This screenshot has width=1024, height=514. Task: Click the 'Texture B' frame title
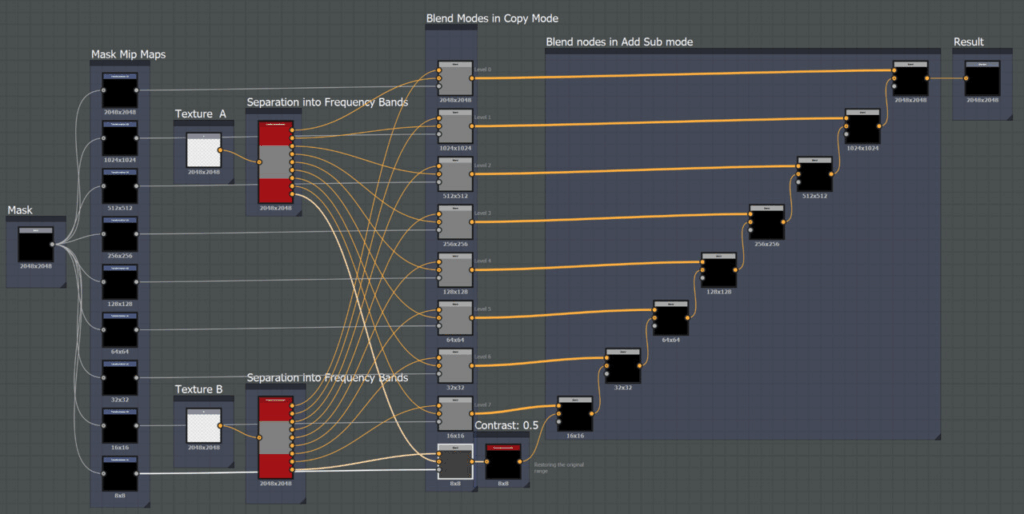(x=199, y=389)
